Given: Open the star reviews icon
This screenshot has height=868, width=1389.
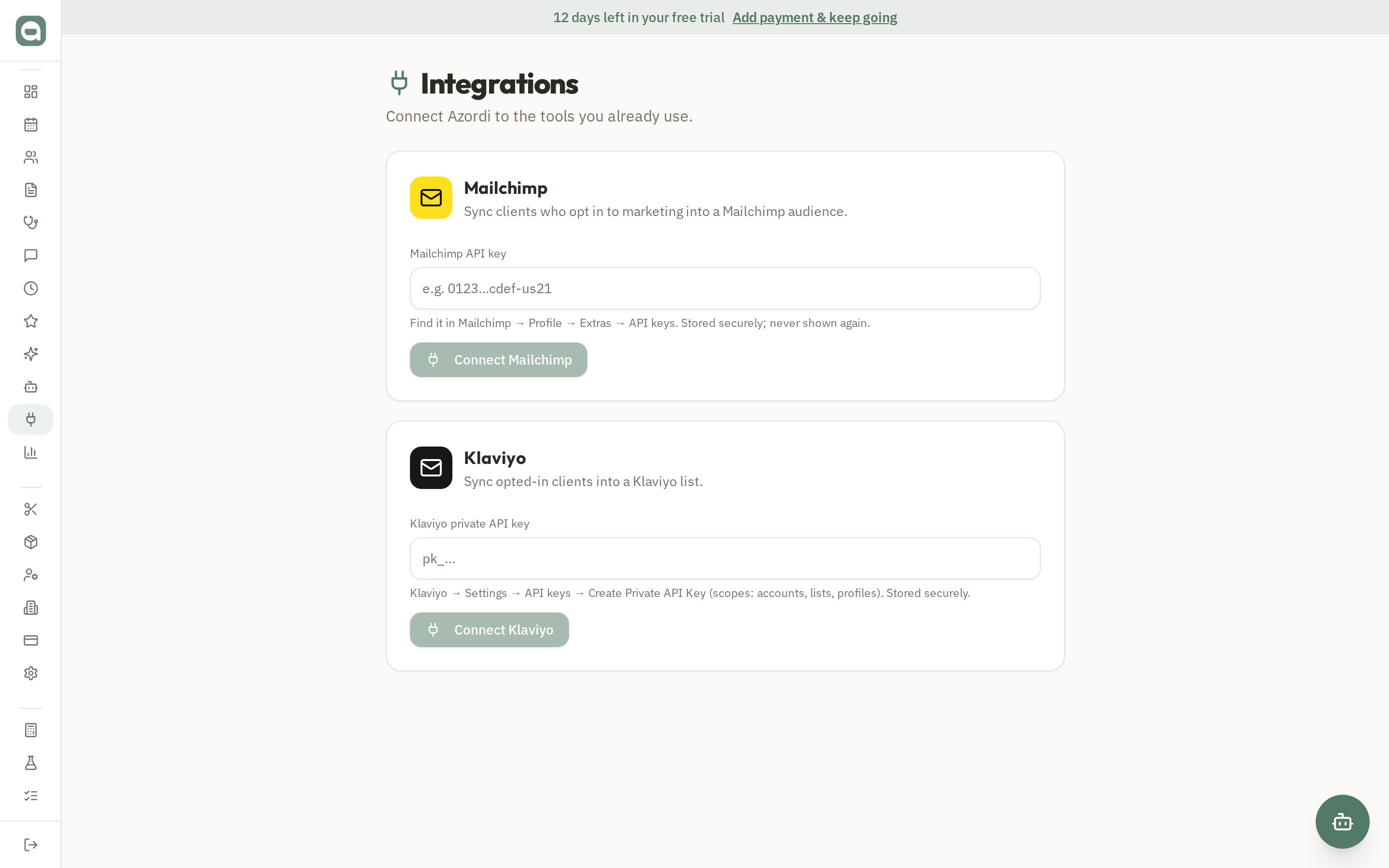Looking at the screenshot, I should [30, 321].
